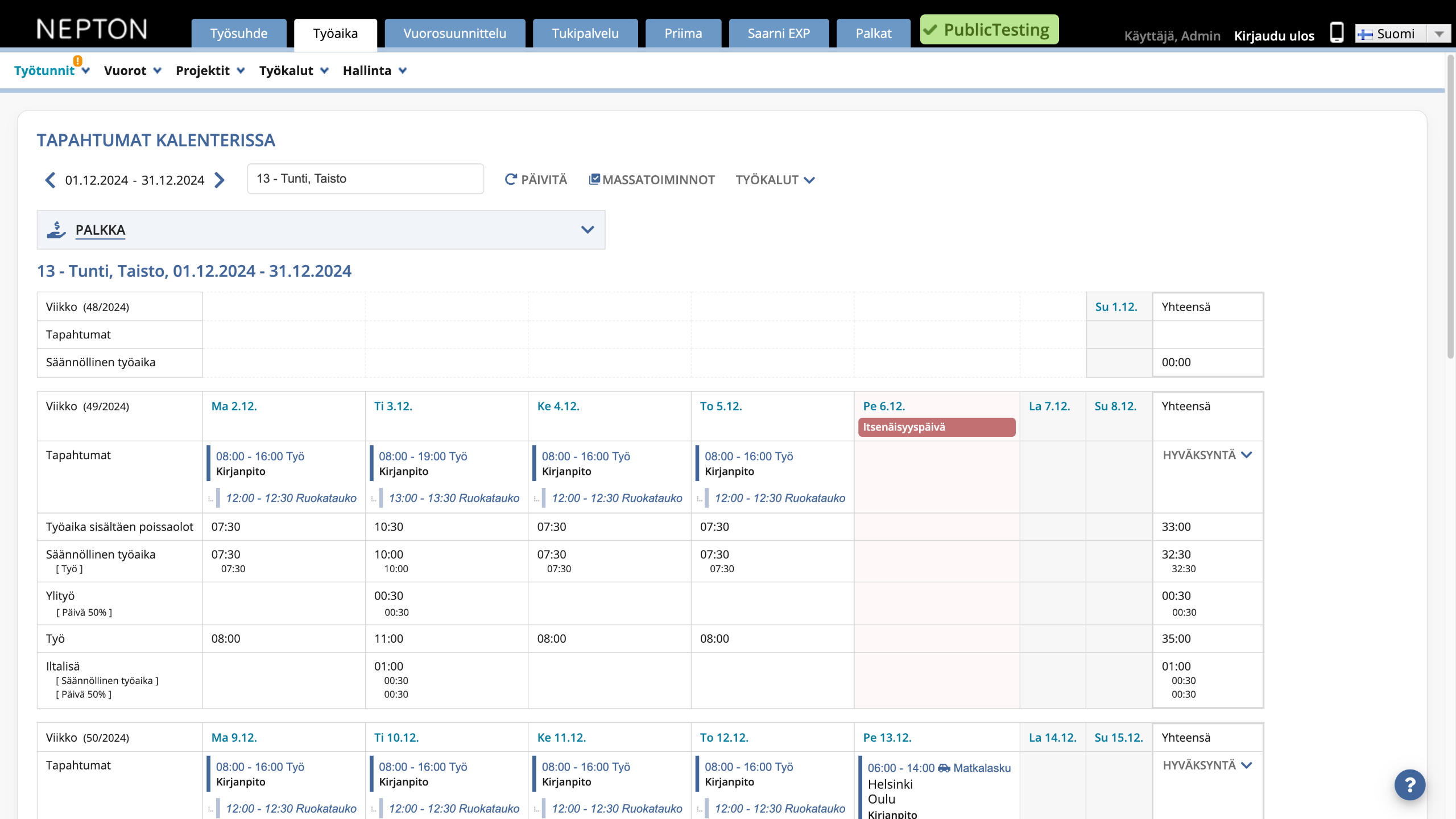1456x819 pixels.
Task: Toggle the Massatoiminnot checkbox
Action: click(594, 180)
